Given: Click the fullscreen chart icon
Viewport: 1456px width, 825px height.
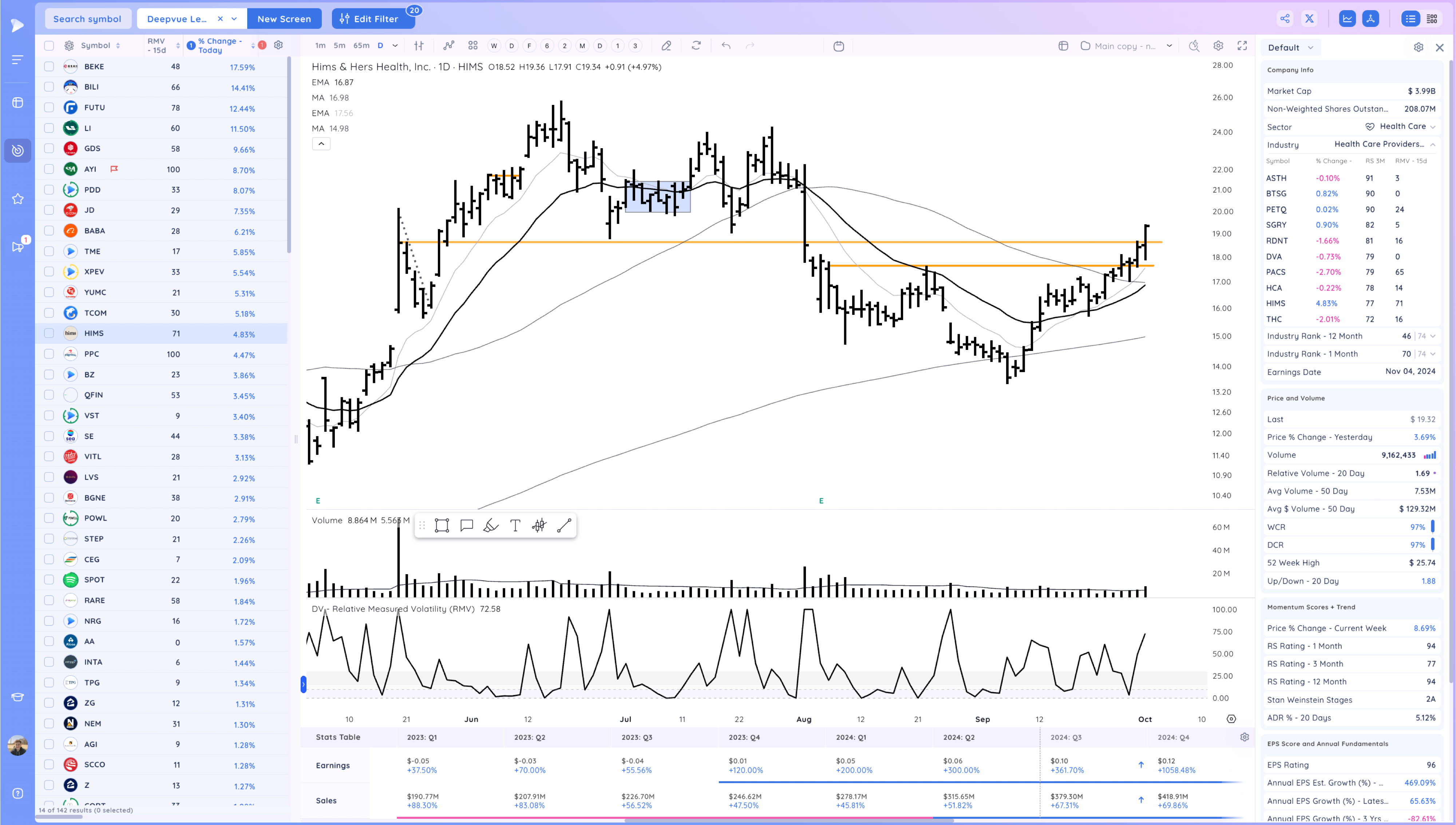Looking at the screenshot, I should tap(1242, 46).
